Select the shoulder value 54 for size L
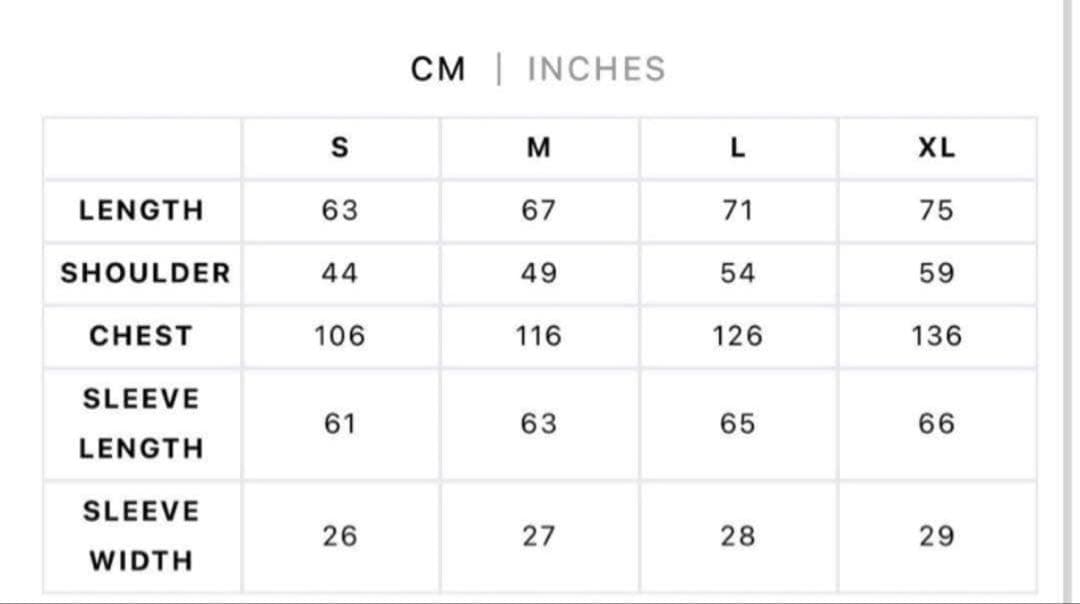 point(738,273)
